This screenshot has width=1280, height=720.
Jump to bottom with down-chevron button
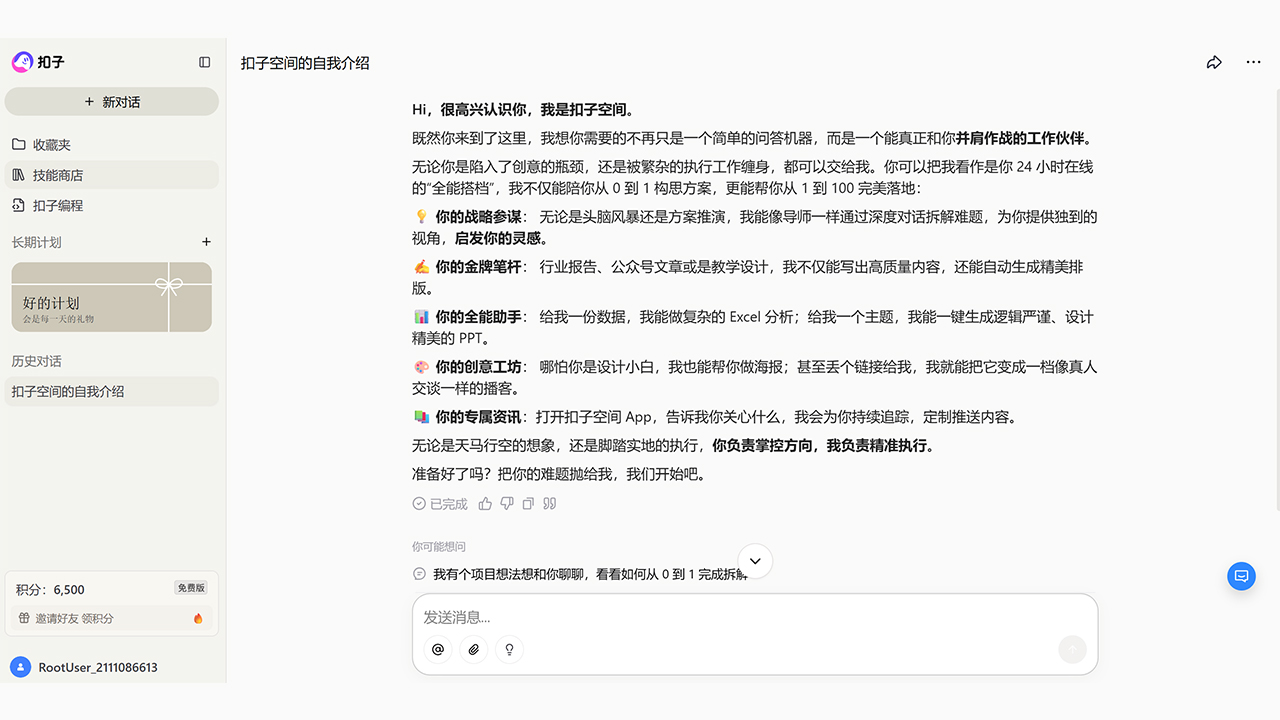pos(755,561)
